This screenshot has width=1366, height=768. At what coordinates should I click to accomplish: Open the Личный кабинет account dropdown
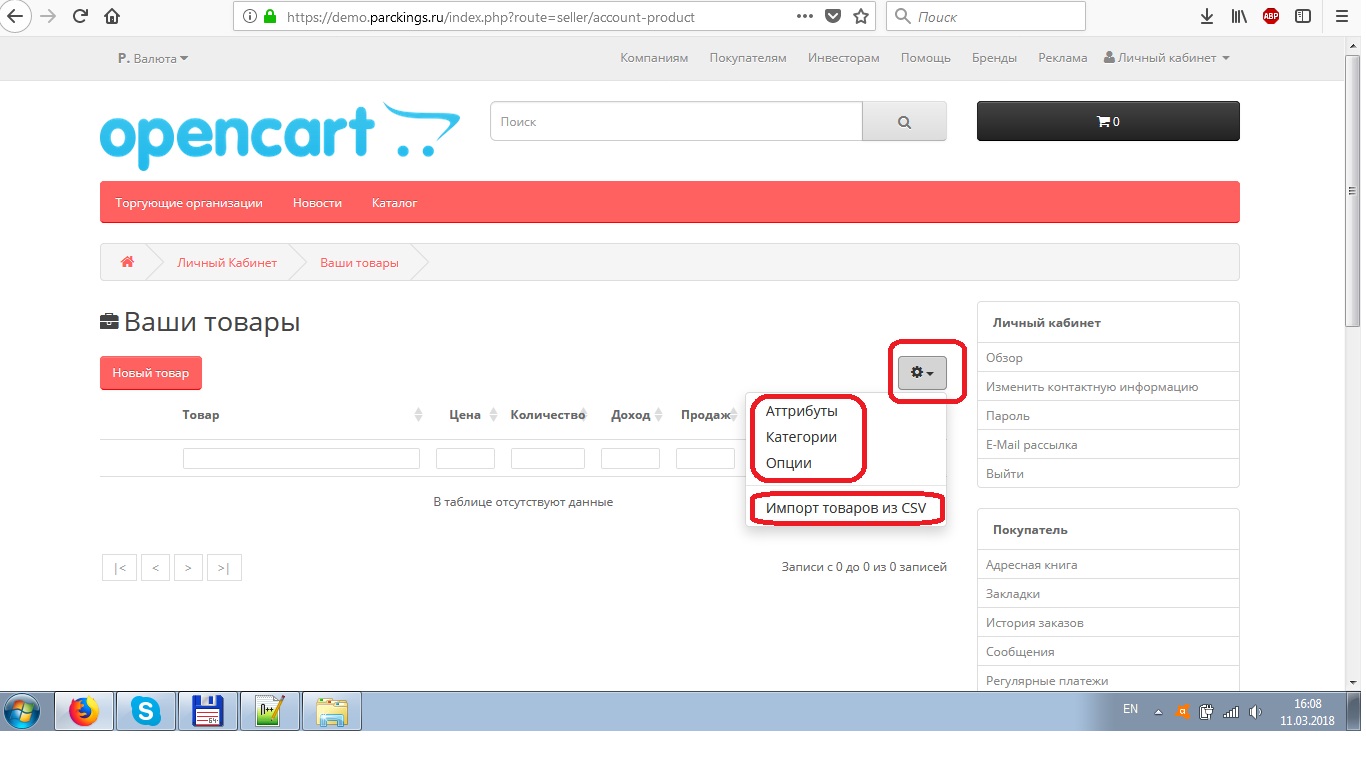pos(1166,58)
